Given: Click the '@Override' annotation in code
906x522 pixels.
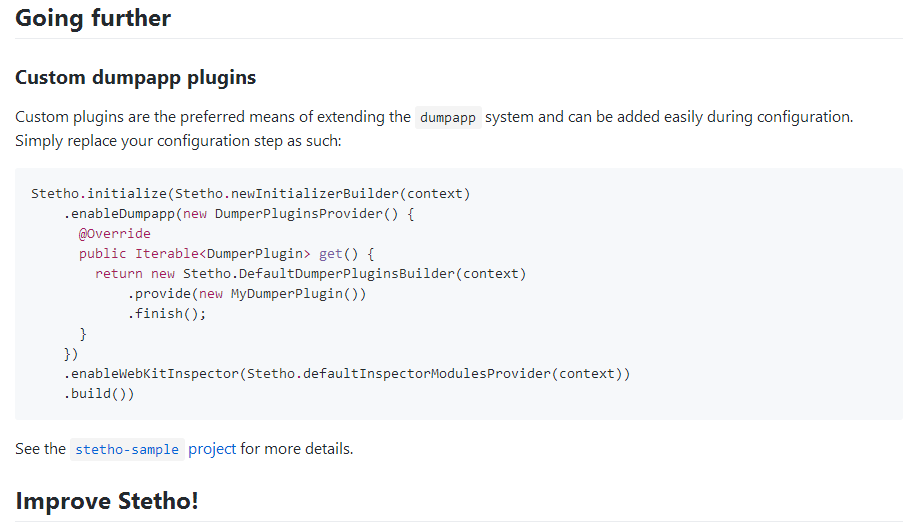Looking at the screenshot, I should pyautogui.click(x=114, y=234).
